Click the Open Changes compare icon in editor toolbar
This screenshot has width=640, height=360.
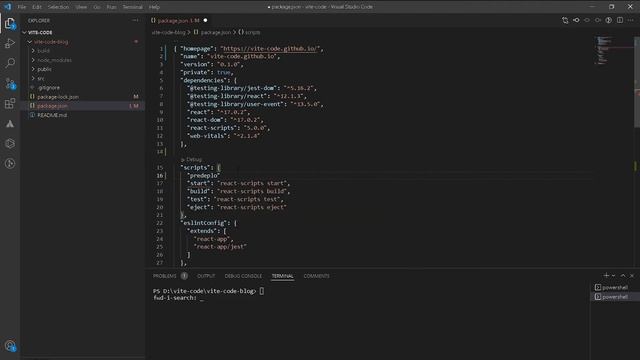click(x=565, y=20)
